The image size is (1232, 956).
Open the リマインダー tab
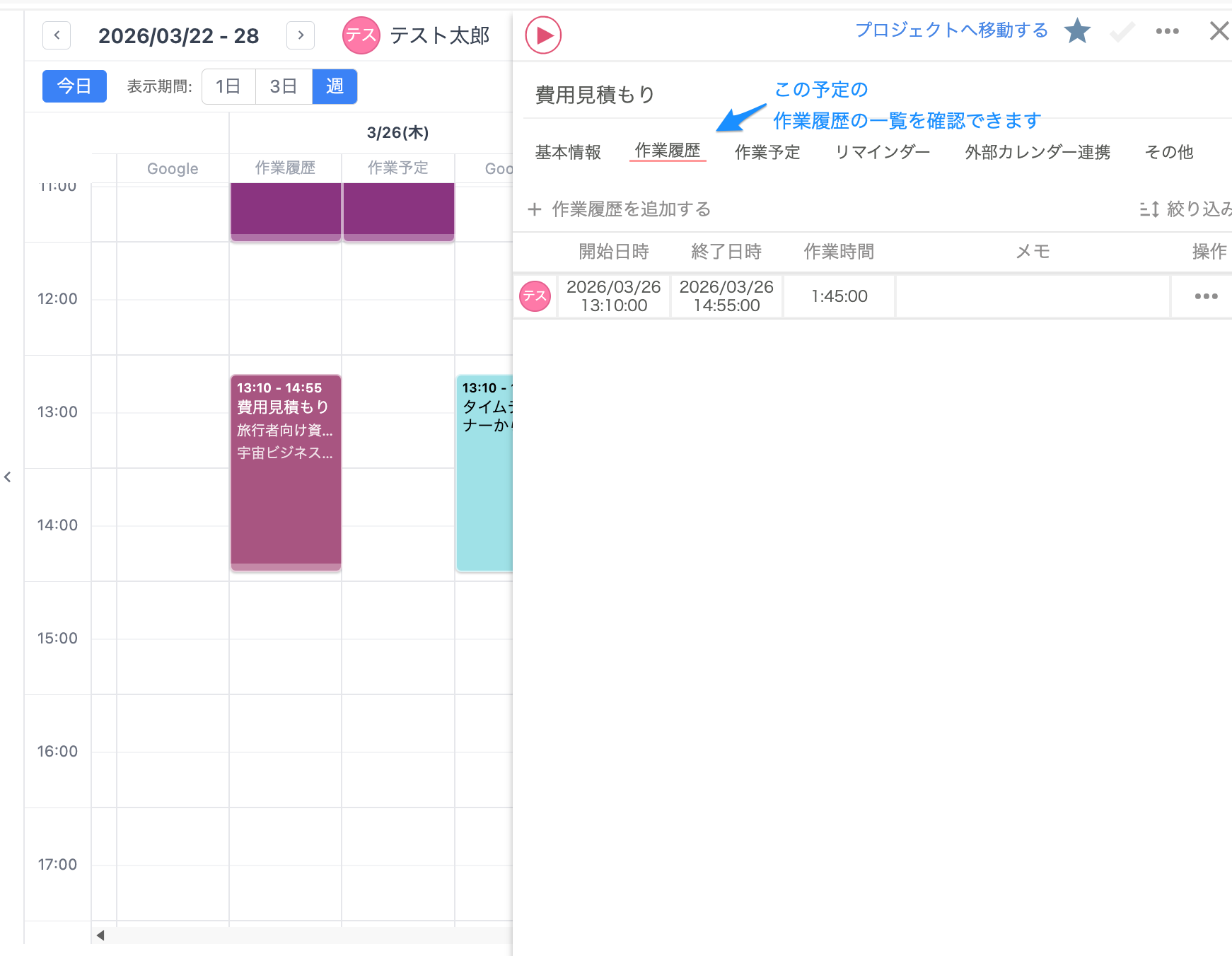(x=882, y=151)
